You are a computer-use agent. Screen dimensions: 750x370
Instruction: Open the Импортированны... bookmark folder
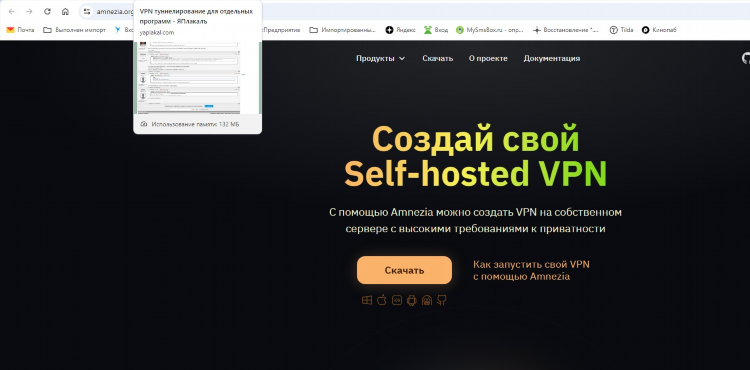tap(342, 30)
